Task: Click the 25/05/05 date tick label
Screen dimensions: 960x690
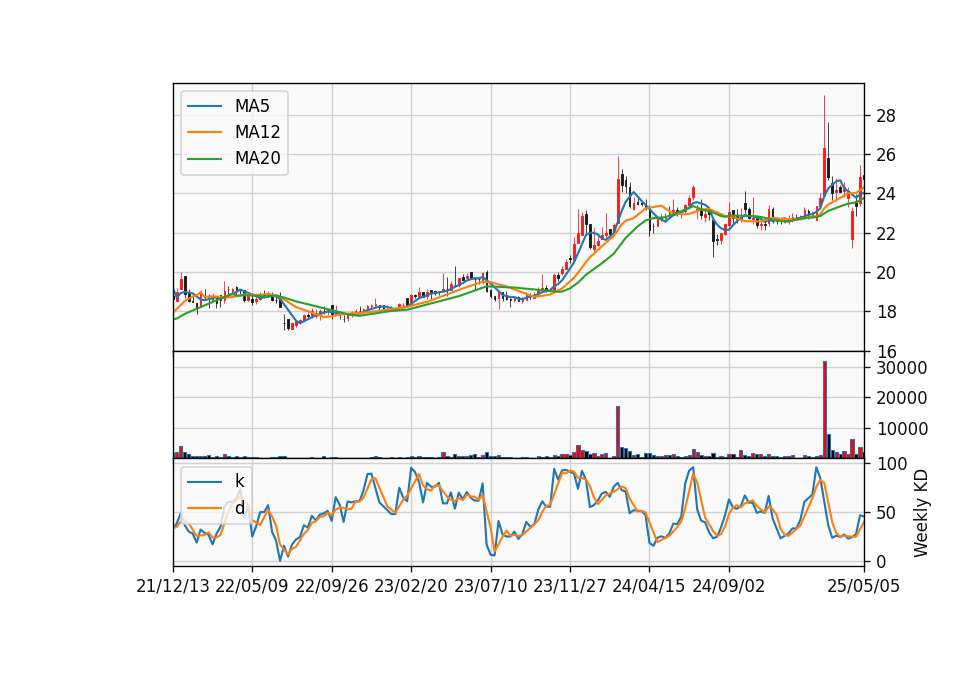Action: pyautogui.click(x=863, y=587)
